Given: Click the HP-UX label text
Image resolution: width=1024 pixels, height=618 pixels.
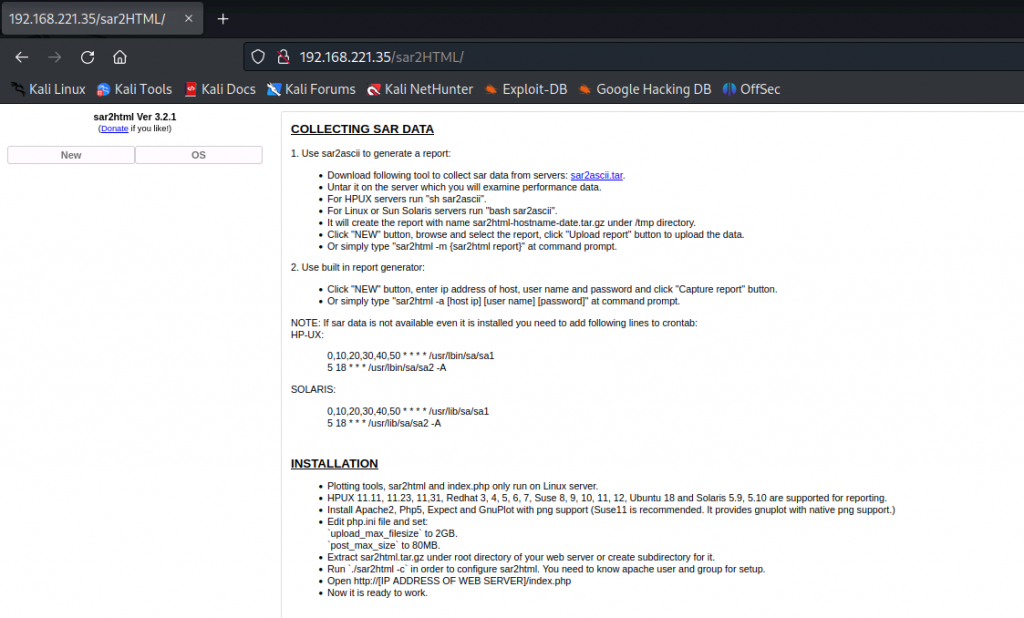Looking at the screenshot, I should (307, 334).
